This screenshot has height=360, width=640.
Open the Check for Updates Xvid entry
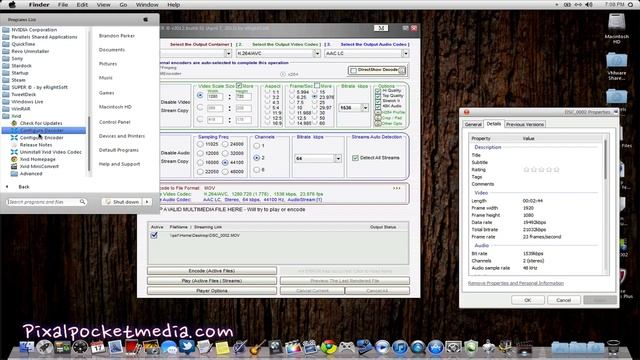[x=41, y=123]
